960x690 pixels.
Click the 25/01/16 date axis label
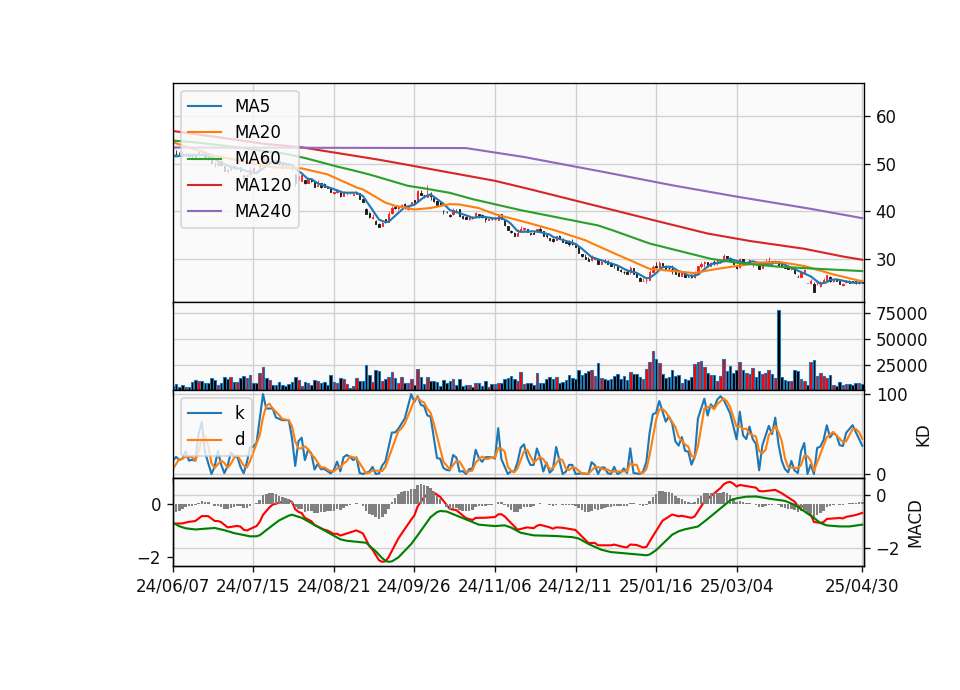pyautogui.click(x=656, y=586)
